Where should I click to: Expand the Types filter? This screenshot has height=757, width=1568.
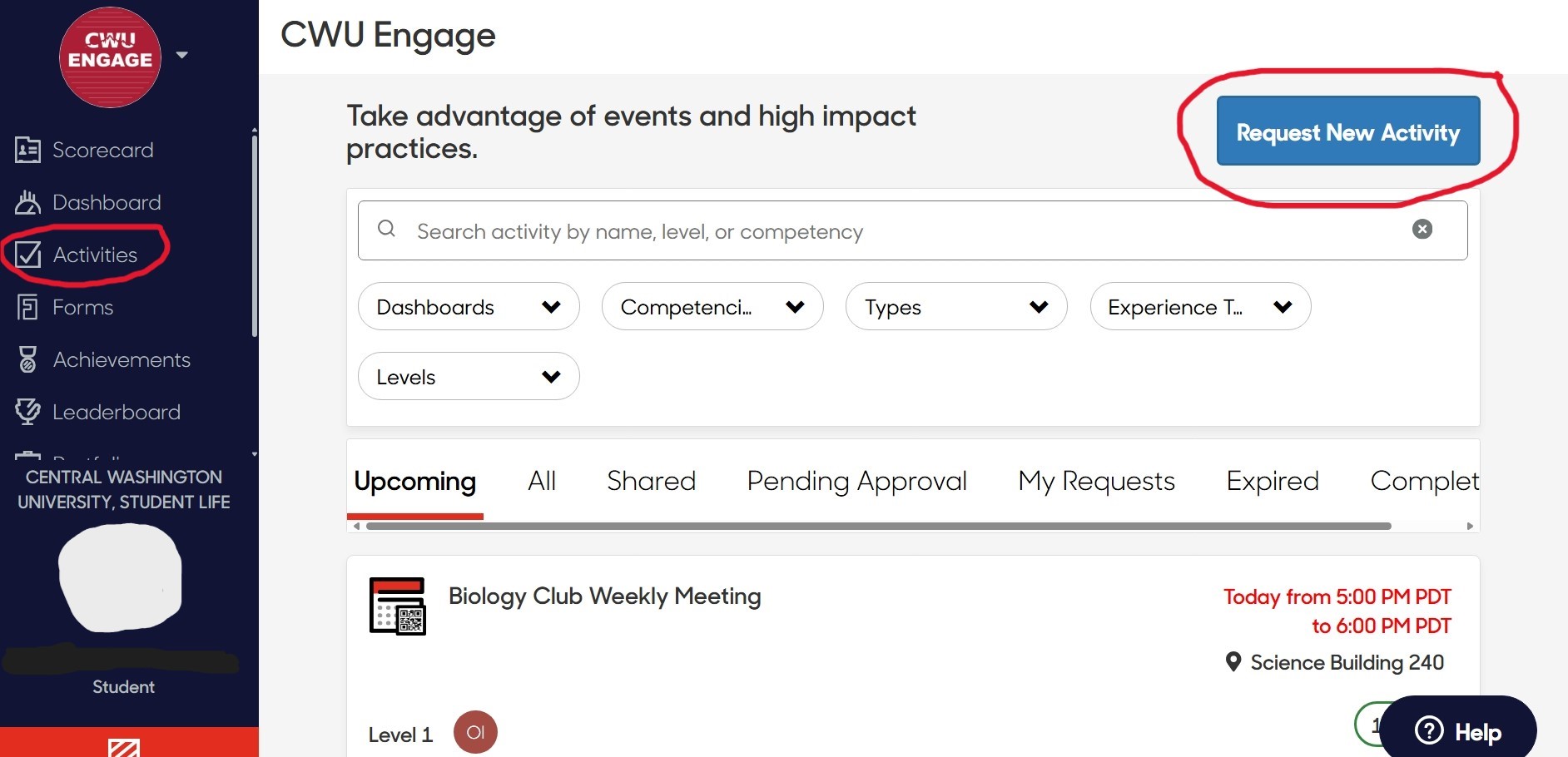click(x=955, y=306)
